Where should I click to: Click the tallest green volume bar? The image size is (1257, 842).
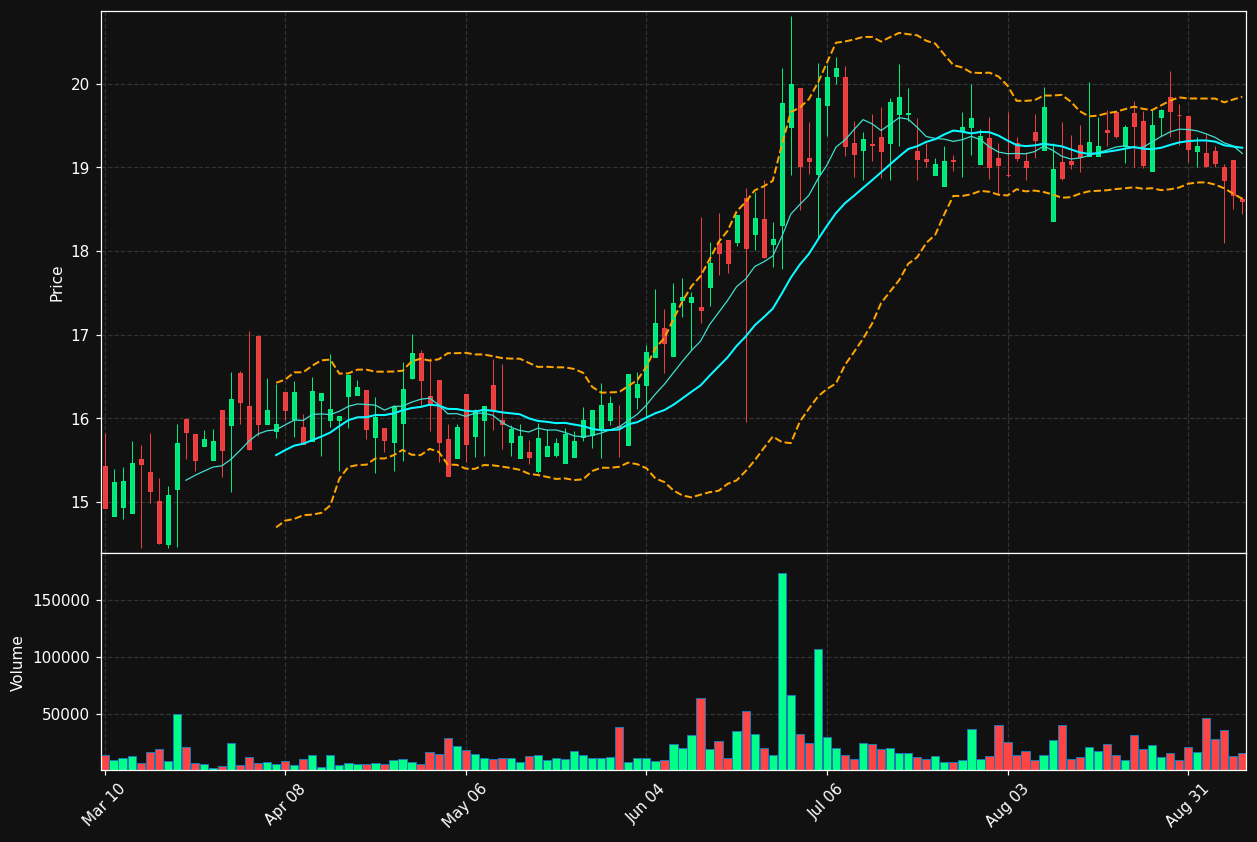782,672
